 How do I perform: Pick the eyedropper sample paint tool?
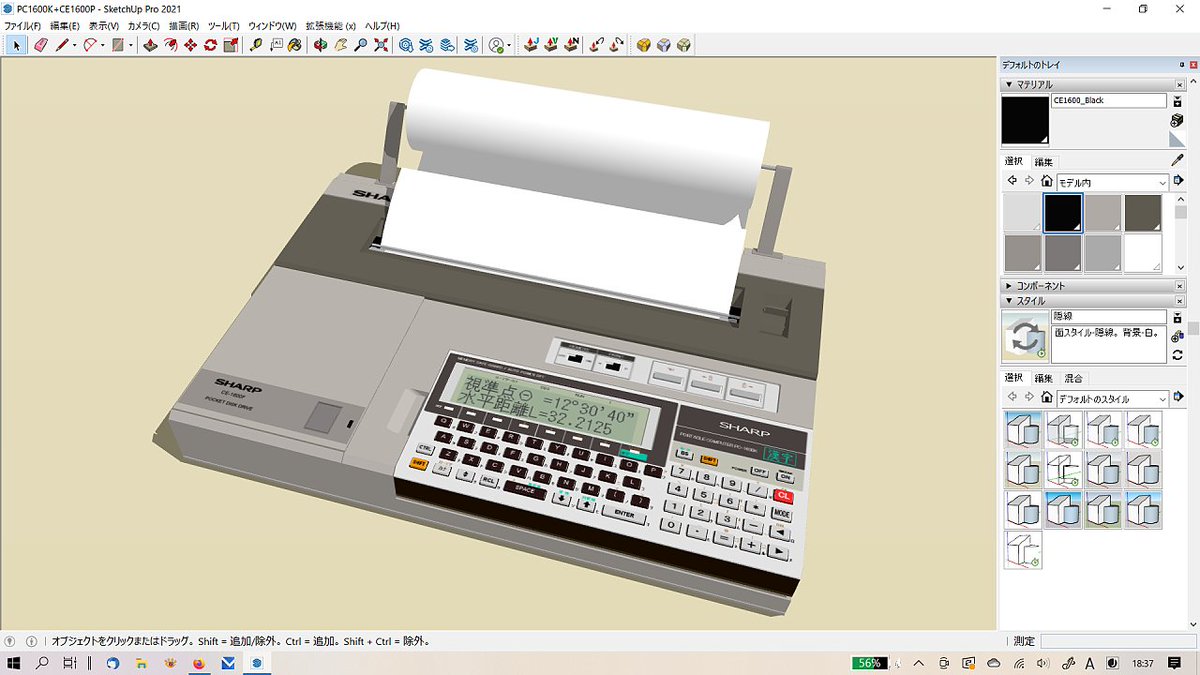click(x=1177, y=160)
